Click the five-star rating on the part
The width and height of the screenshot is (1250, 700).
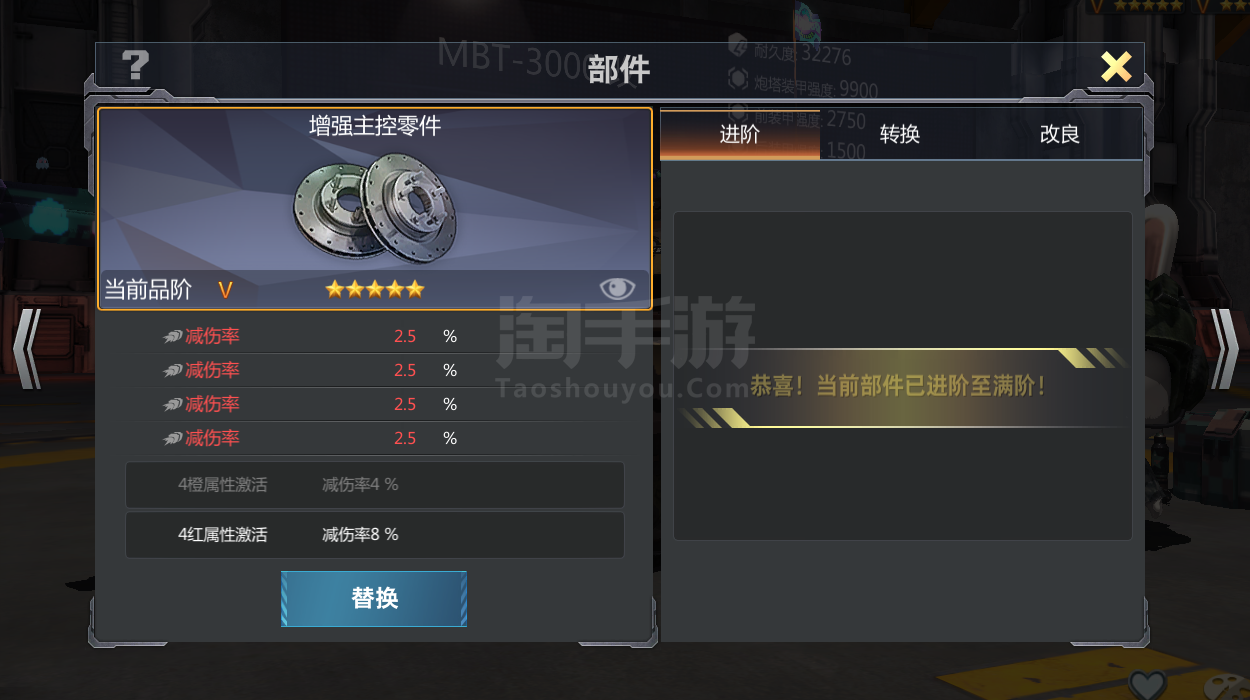coord(375,289)
